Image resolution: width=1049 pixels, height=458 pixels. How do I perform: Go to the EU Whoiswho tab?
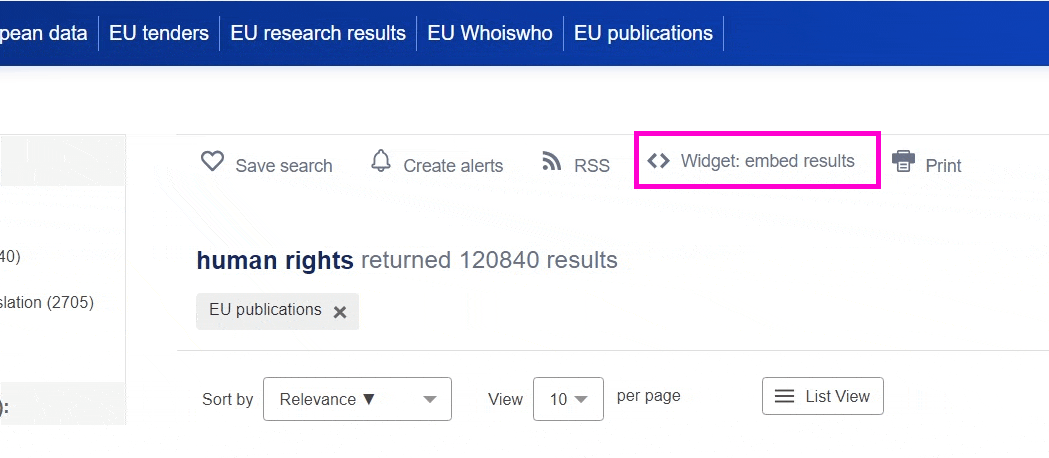[x=490, y=33]
